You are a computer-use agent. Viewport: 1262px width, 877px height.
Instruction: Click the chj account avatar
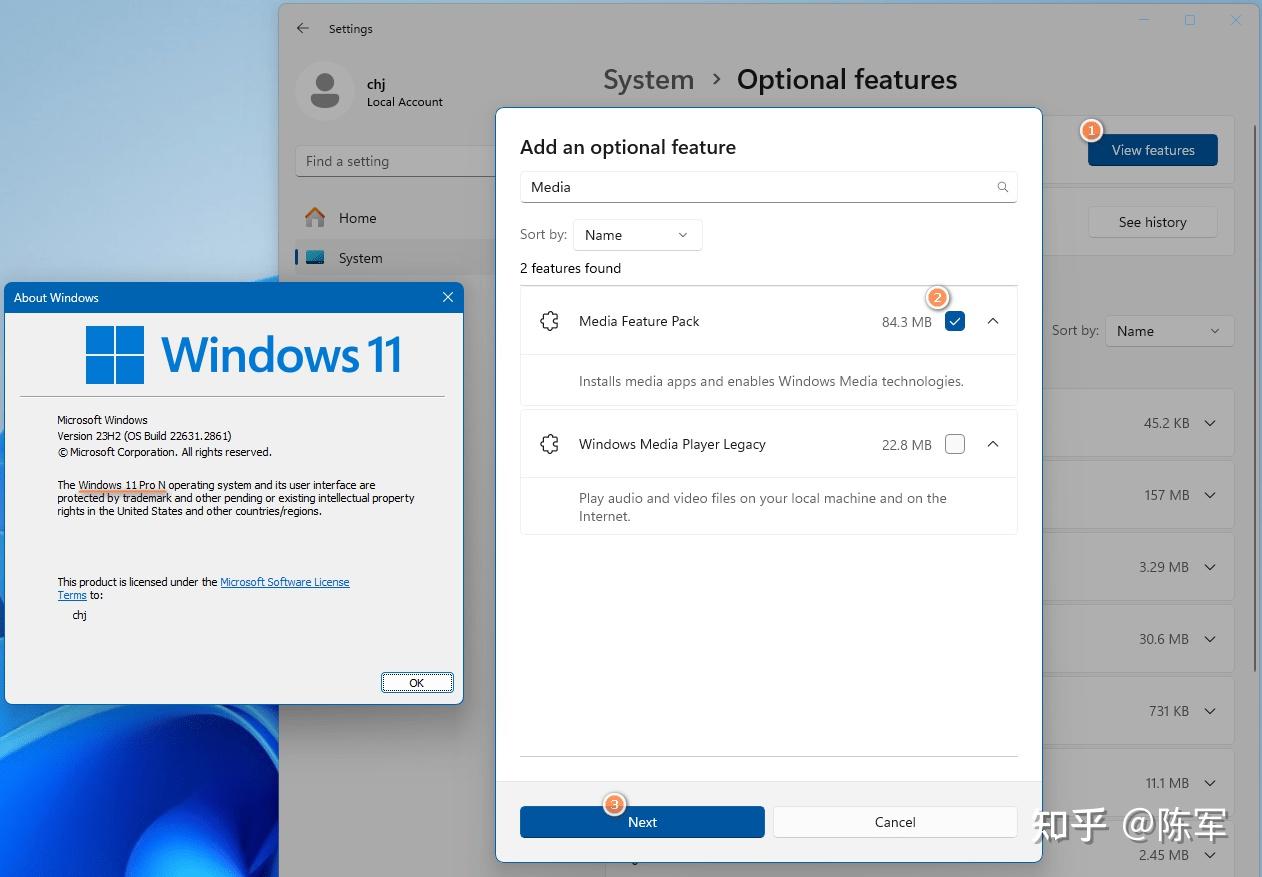point(324,91)
